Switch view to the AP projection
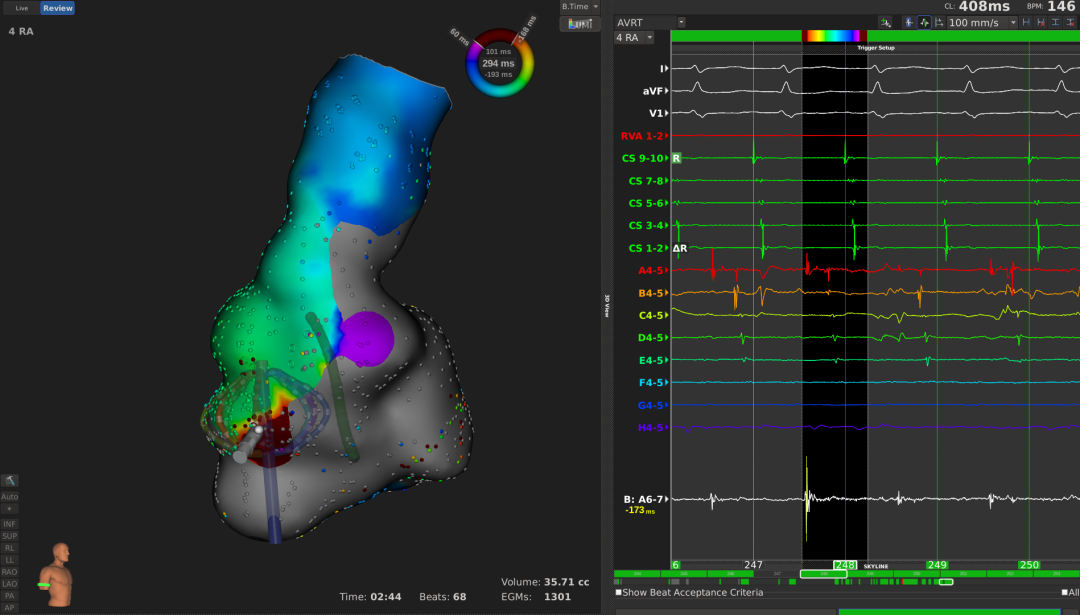1080x615 pixels. point(9,607)
